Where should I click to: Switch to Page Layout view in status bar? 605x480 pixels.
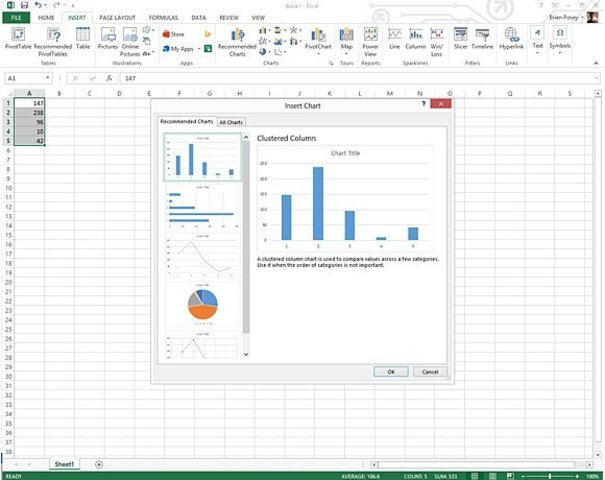[x=493, y=476]
